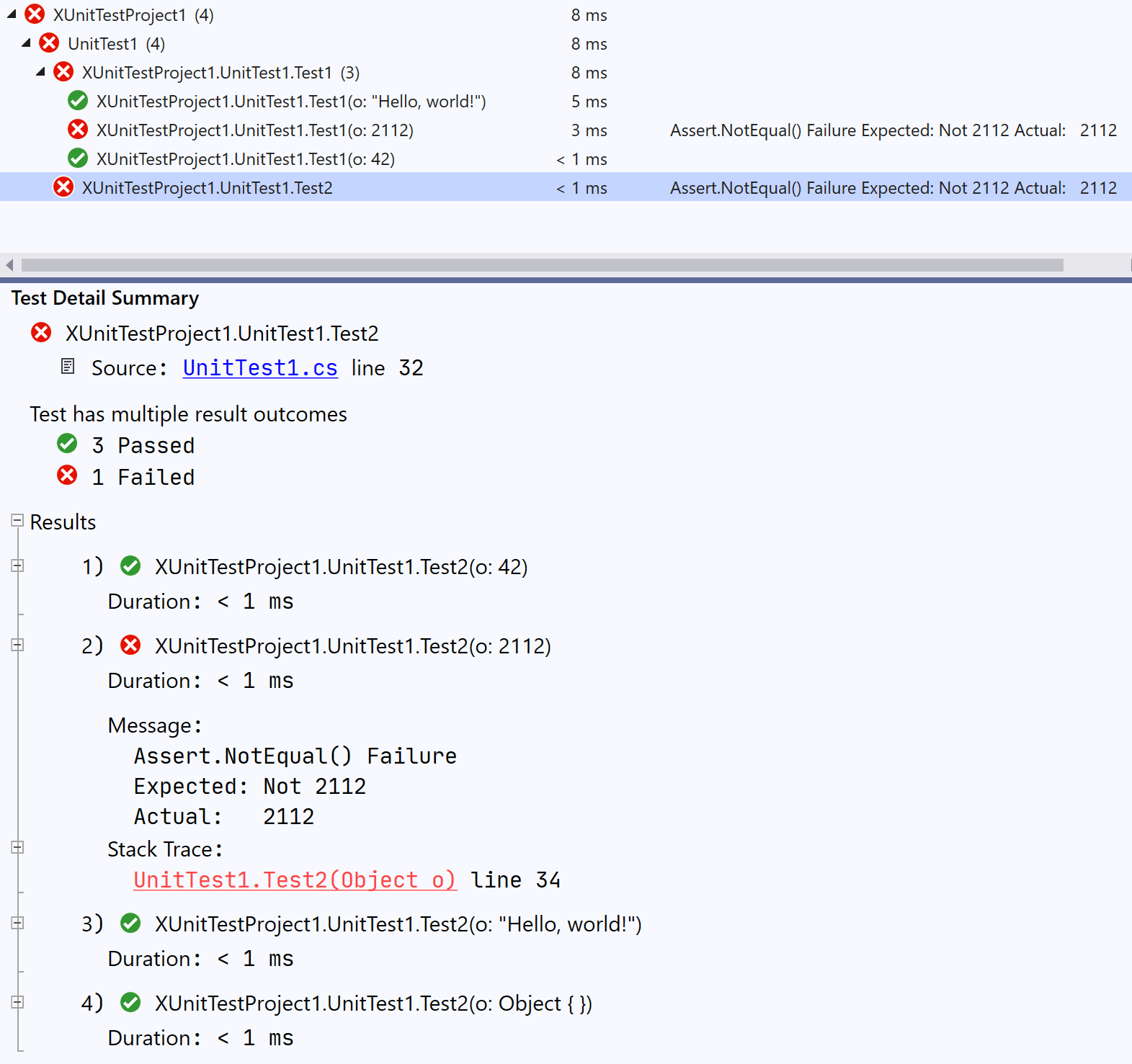This screenshot has height=1064, width=1132.
Task: Click the "Test has multiple result outcomes" text
Action: (x=189, y=414)
